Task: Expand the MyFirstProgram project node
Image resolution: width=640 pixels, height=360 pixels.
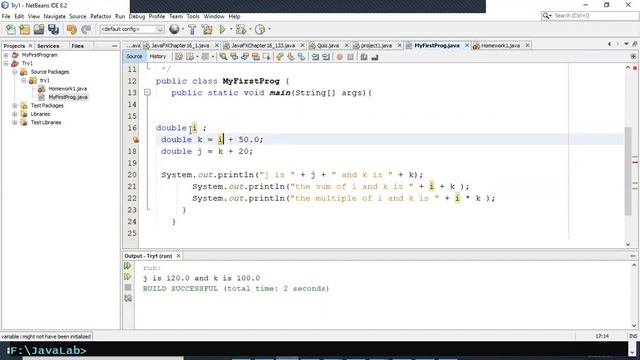Action: (6, 55)
